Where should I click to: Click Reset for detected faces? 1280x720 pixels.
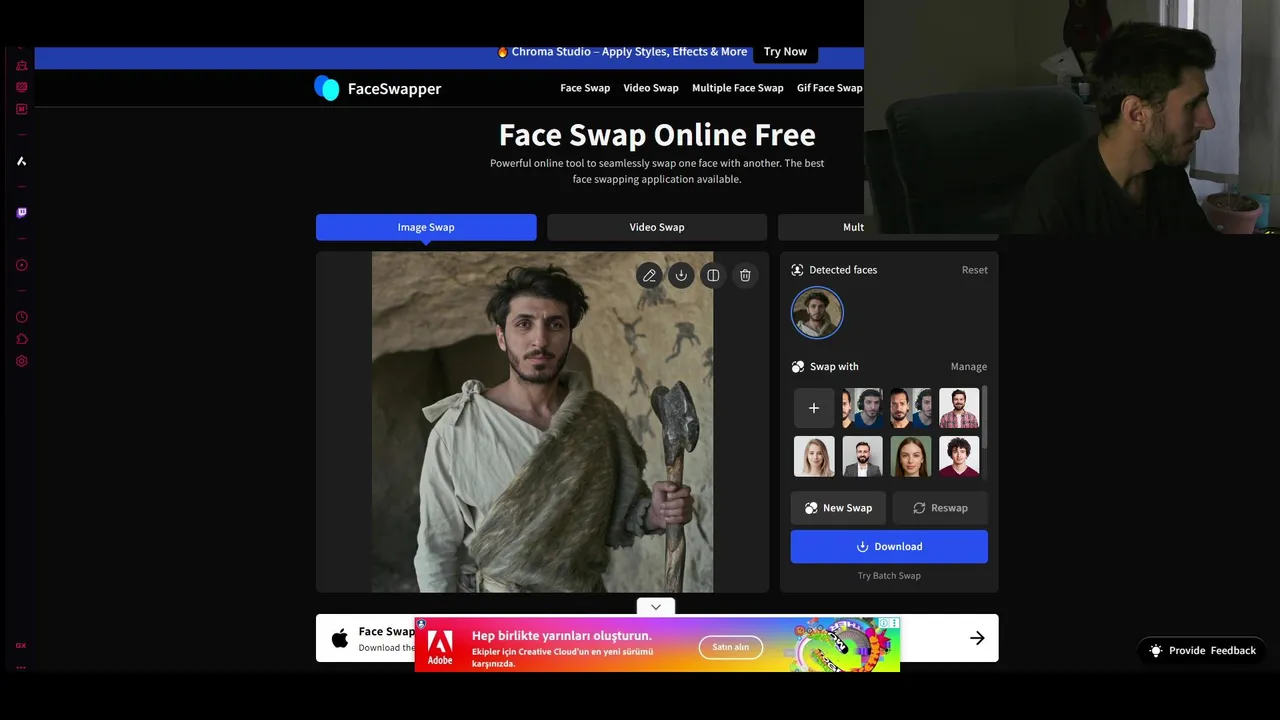(975, 270)
